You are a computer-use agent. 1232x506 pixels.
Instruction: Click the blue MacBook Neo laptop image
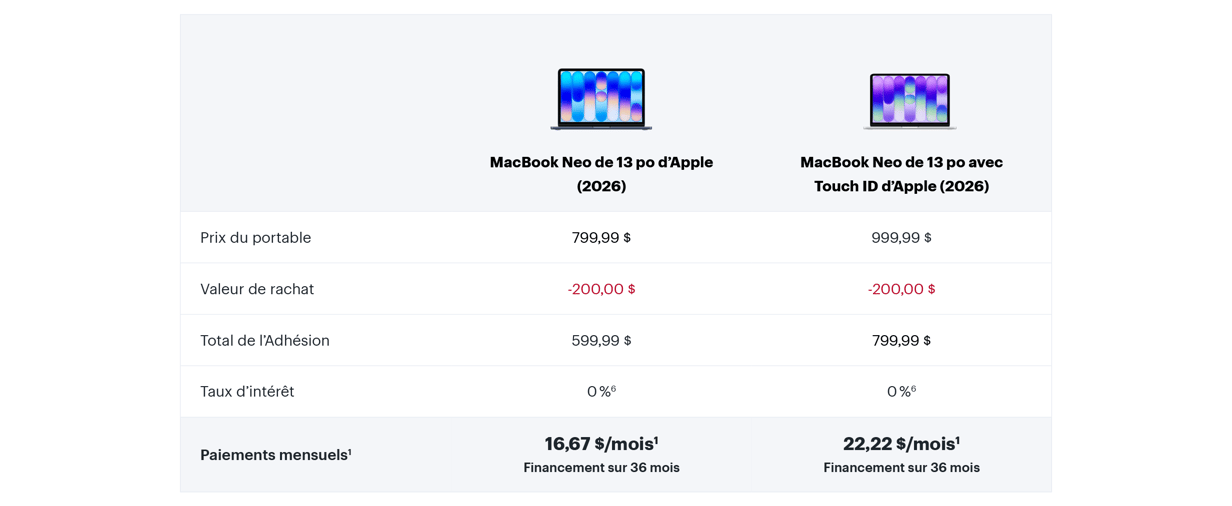tap(601, 98)
